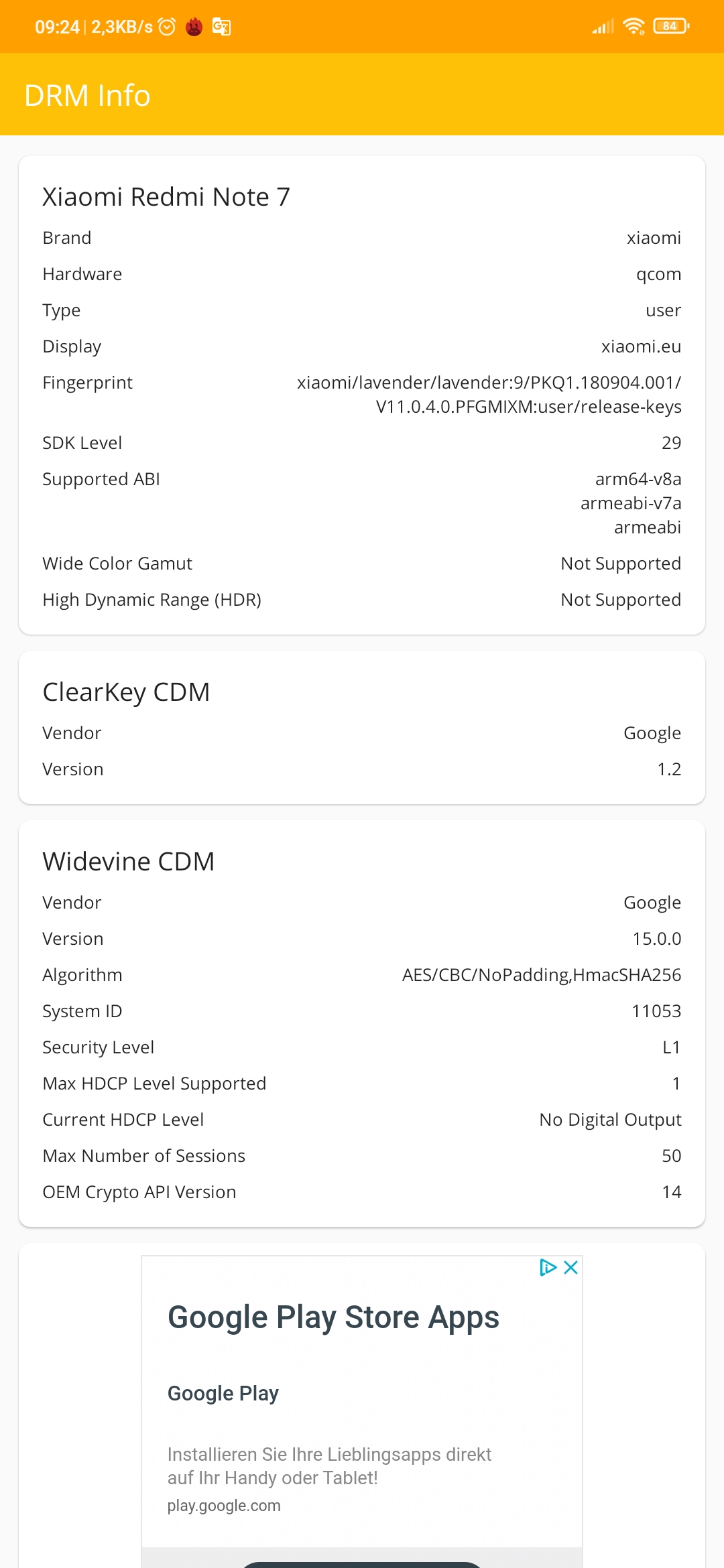Select the Fingerprint value text
This screenshot has height=1568, width=724.
(489, 395)
